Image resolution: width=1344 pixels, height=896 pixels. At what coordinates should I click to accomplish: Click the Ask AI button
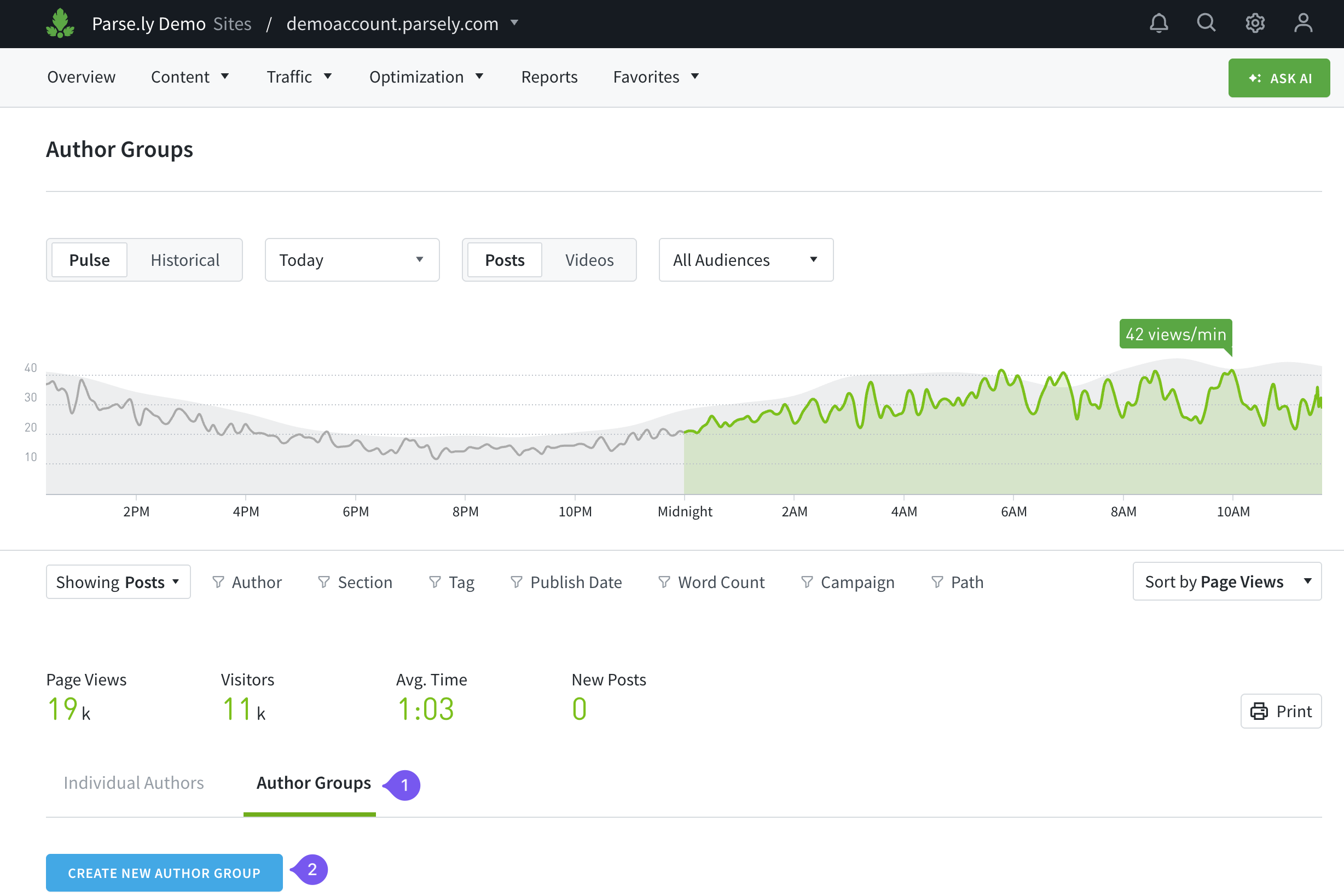[x=1279, y=78]
